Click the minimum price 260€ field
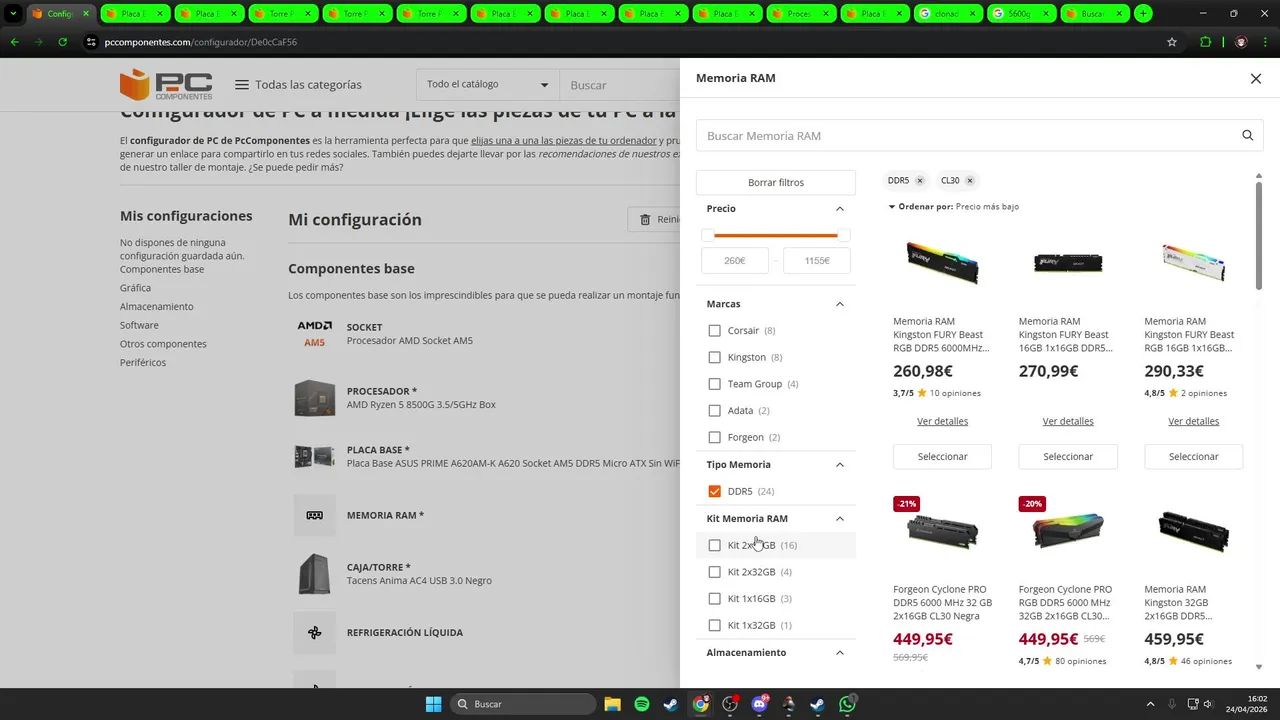Screen dimensions: 1280x720 (735, 260)
